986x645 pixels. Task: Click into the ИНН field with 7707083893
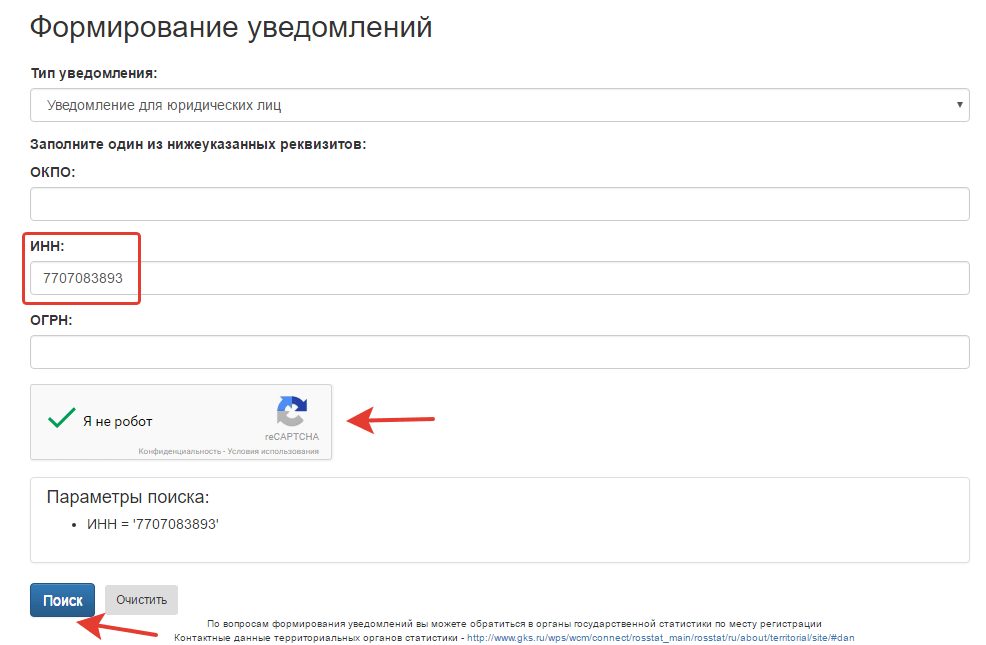[498, 278]
